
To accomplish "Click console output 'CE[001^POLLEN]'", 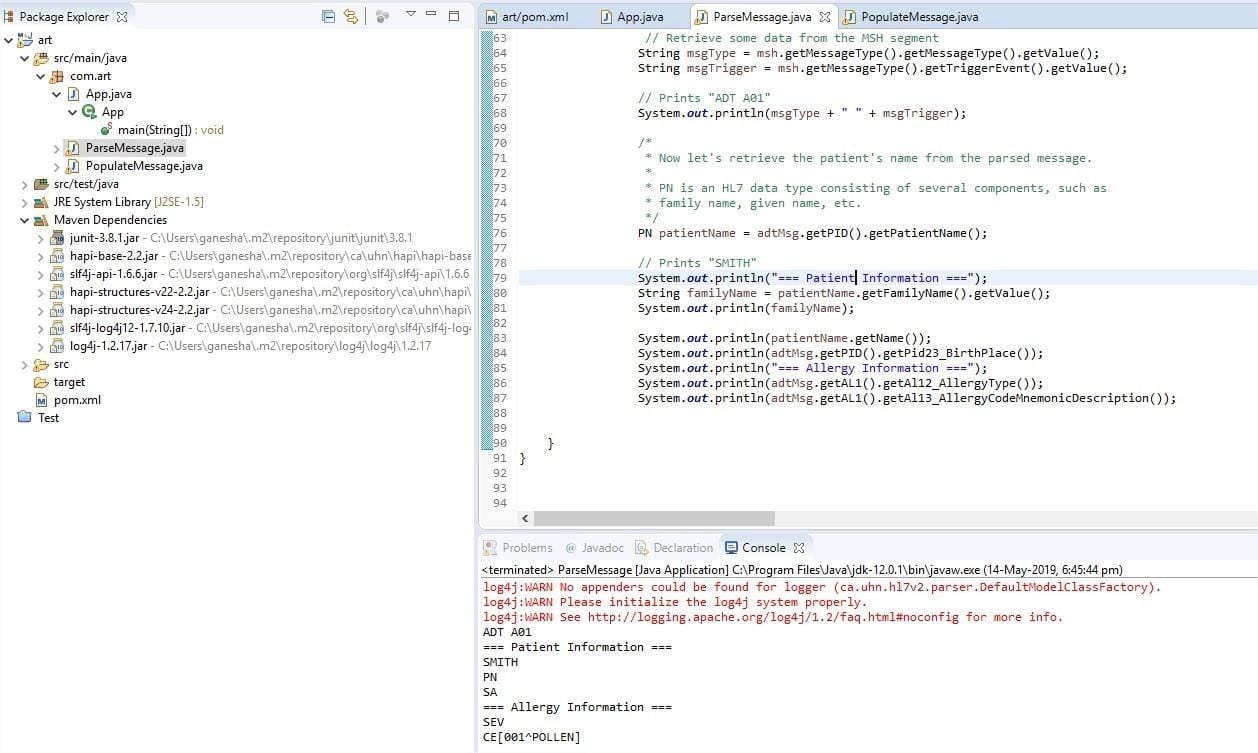I will tap(531, 737).
